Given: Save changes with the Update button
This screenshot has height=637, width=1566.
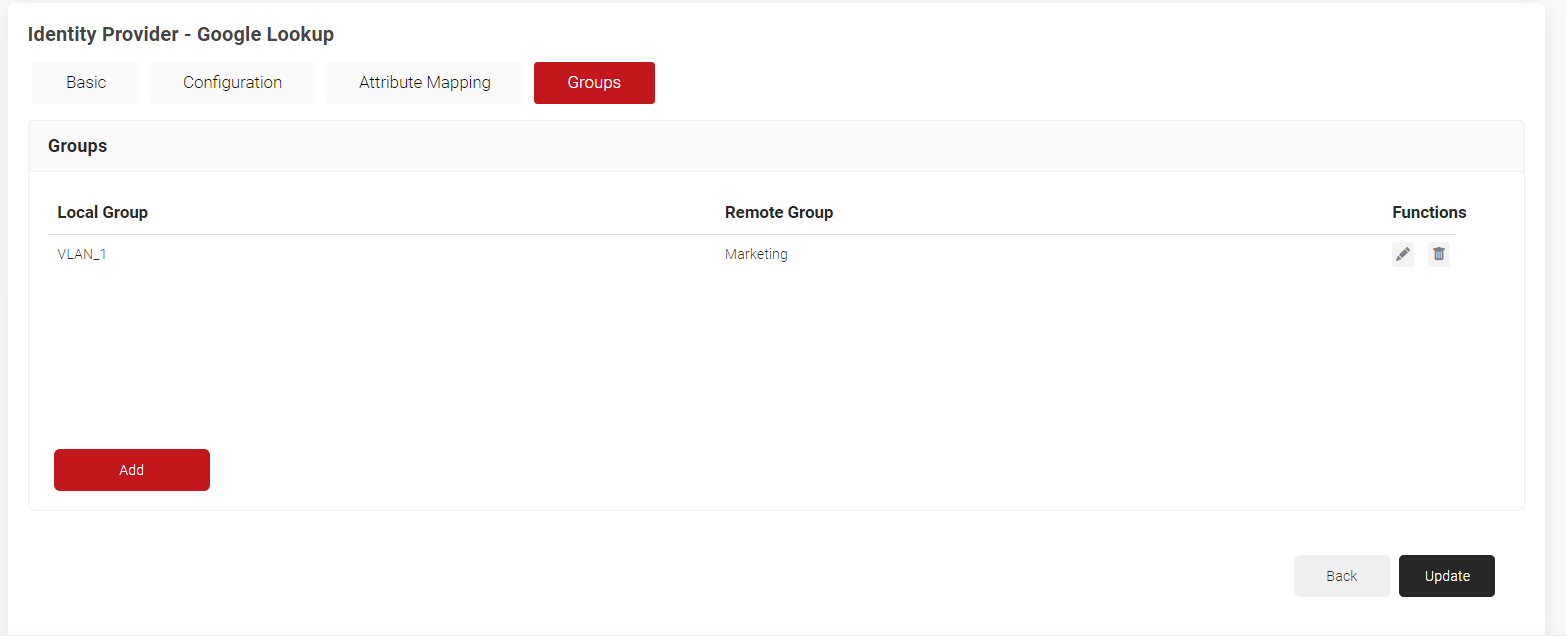Looking at the screenshot, I should (x=1446, y=576).
